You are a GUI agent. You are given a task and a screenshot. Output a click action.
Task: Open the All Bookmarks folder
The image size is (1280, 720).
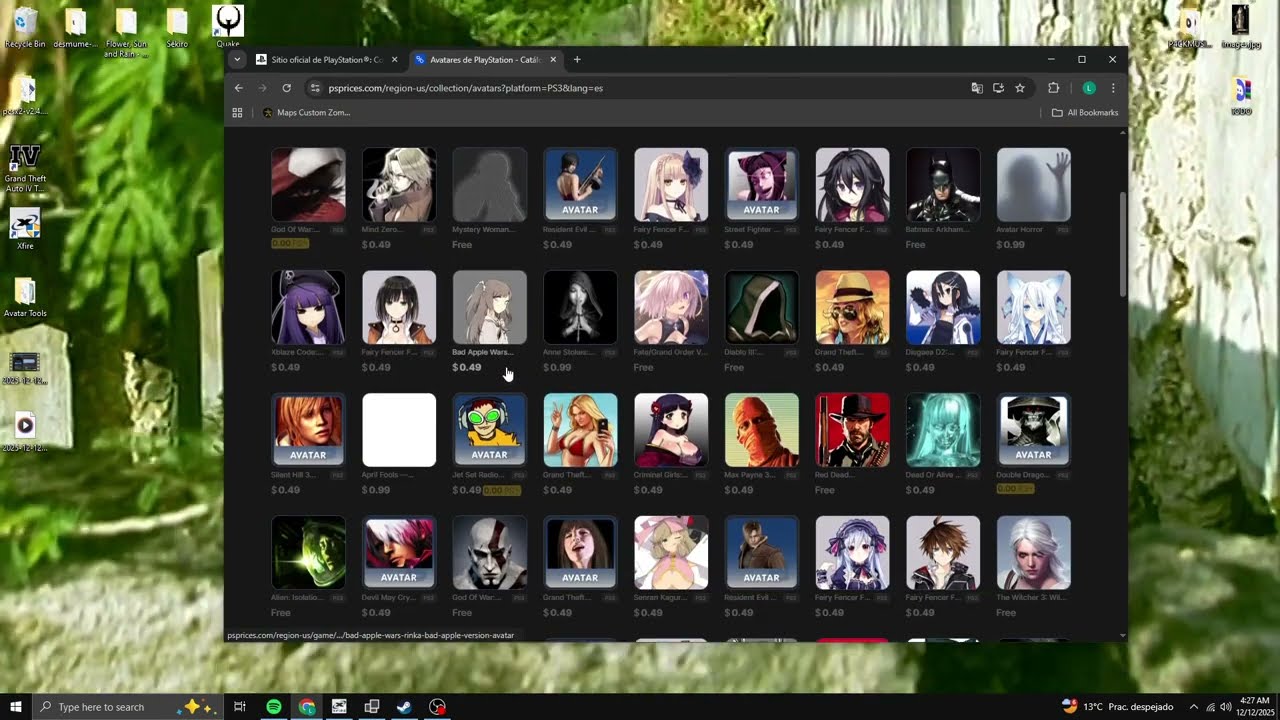tap(1085, 113)
